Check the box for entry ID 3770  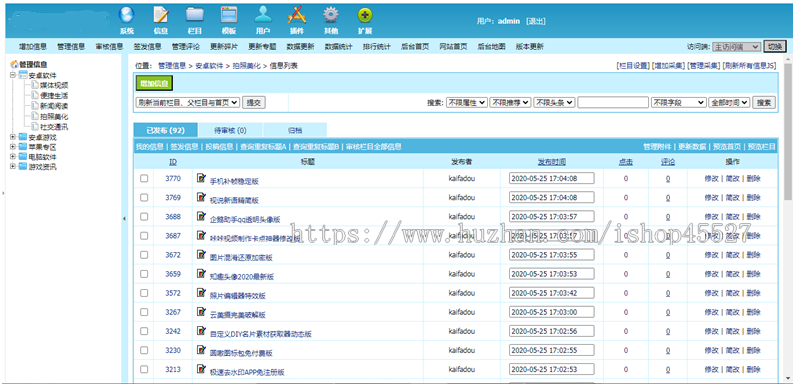(x=144, y=179)
